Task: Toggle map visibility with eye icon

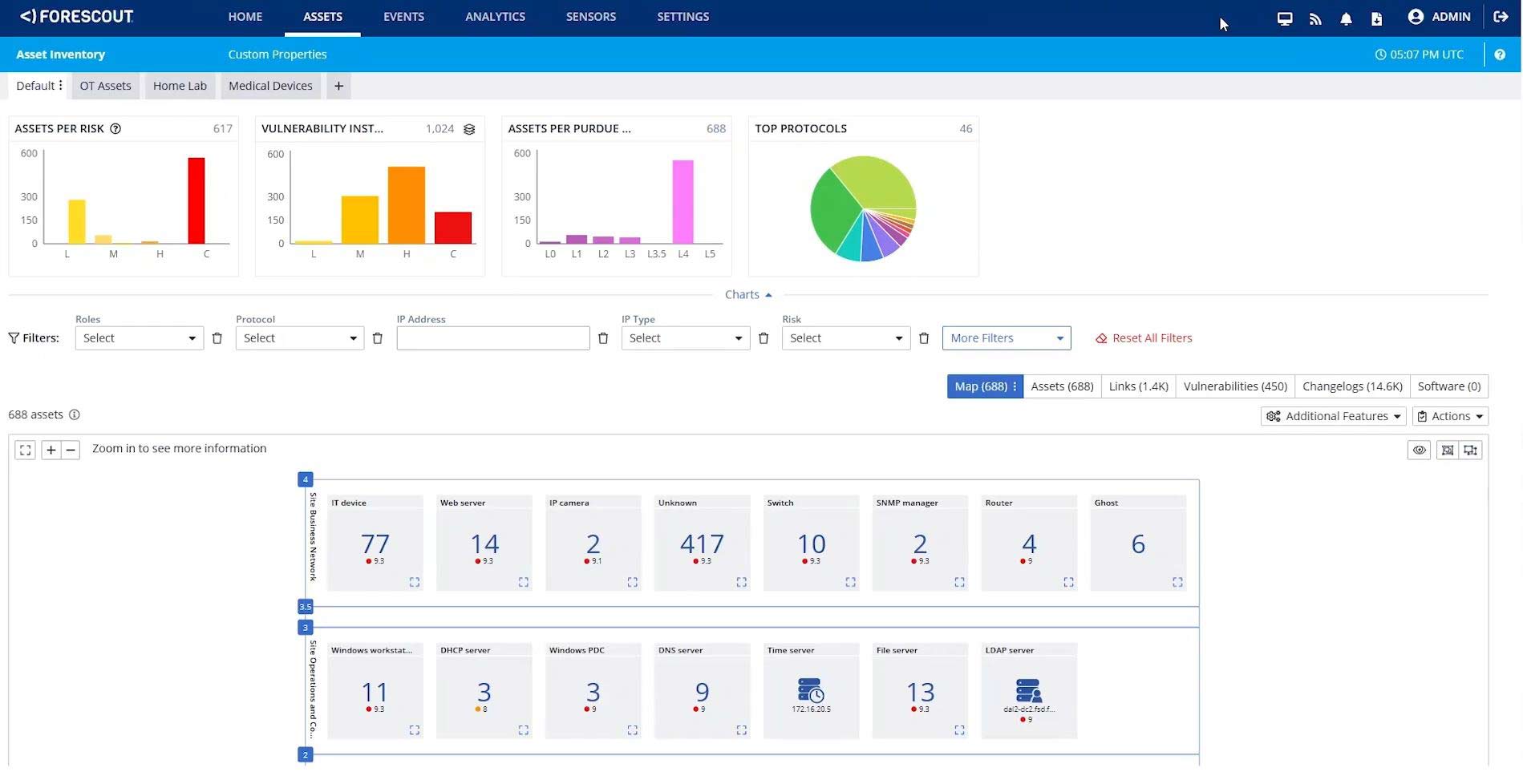Action: (x=1420, y=451)
